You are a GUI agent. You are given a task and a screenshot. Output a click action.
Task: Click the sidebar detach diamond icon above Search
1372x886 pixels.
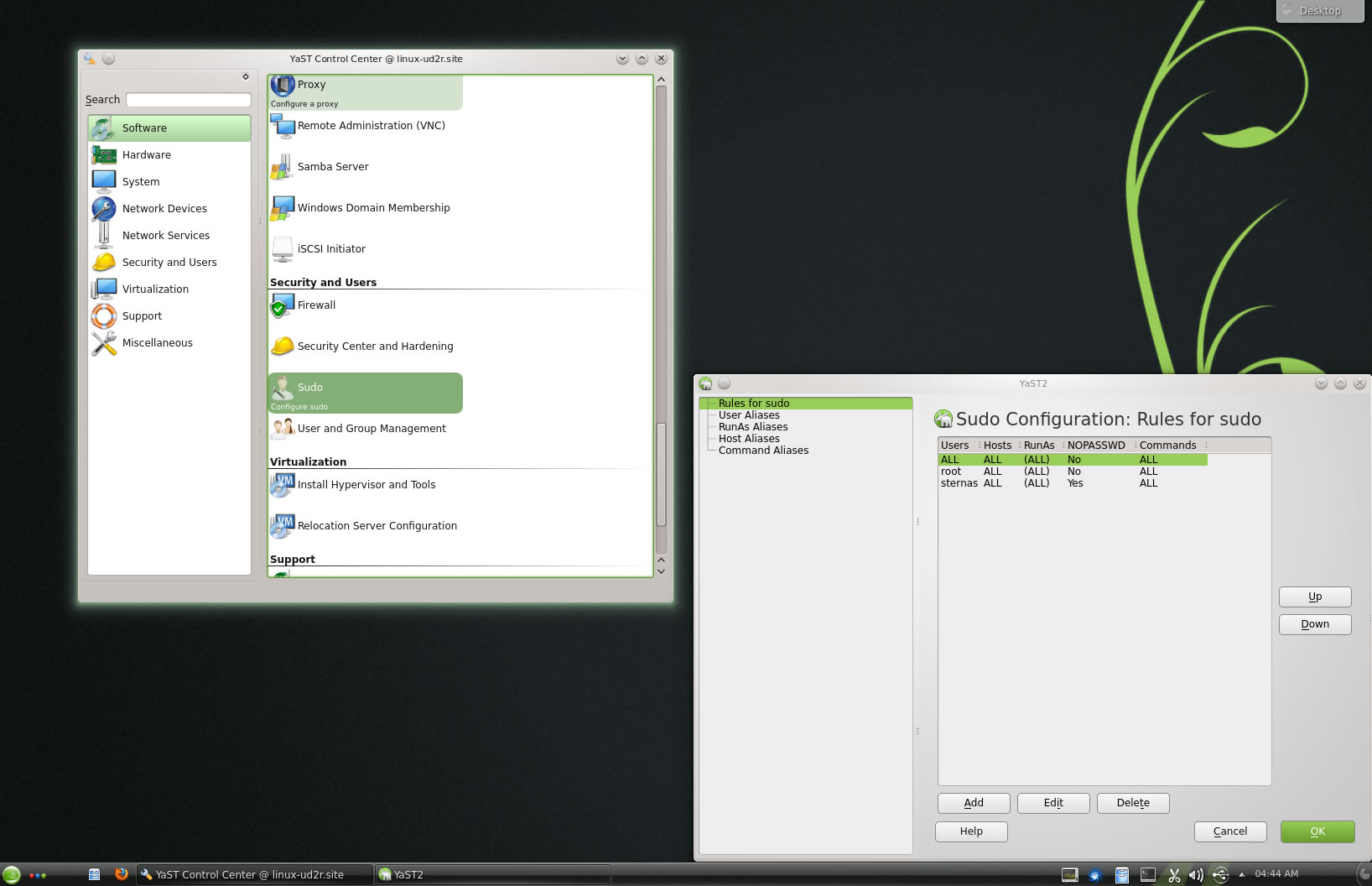point(246,76)
